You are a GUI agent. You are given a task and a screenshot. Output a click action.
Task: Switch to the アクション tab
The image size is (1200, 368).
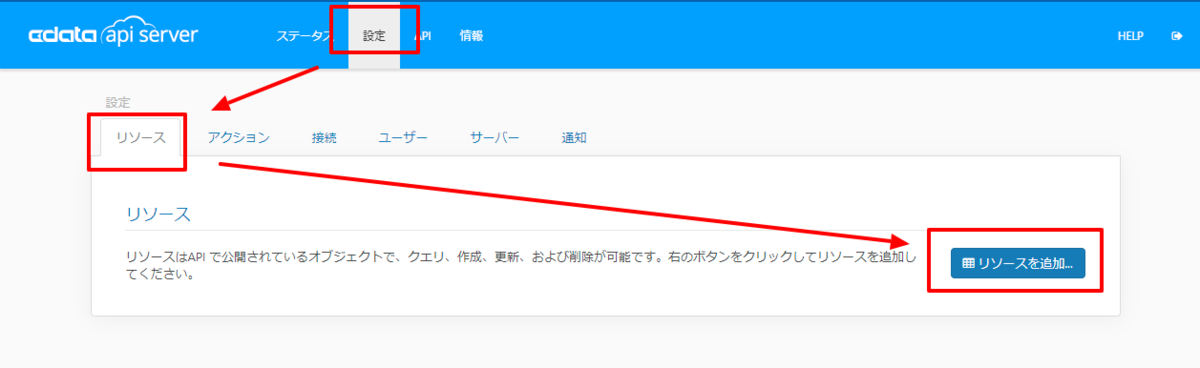pyautogui.click(x=239, y=138)
